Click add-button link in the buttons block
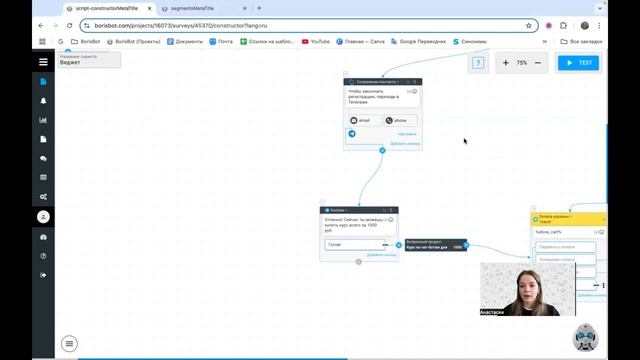 click(381, 255)
